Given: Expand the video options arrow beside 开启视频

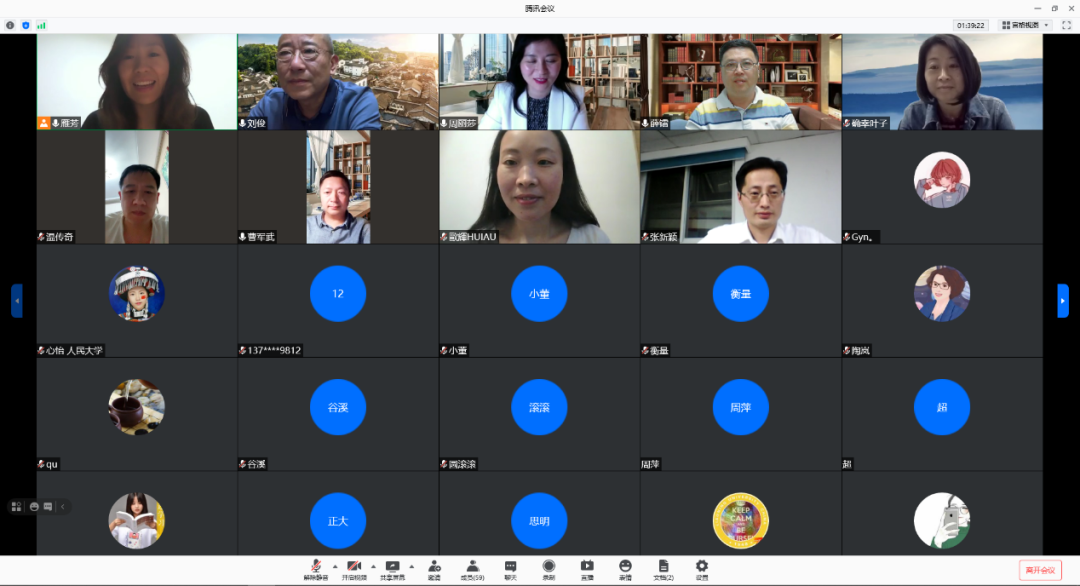Looking at the screenshot, I should [373, 567].
